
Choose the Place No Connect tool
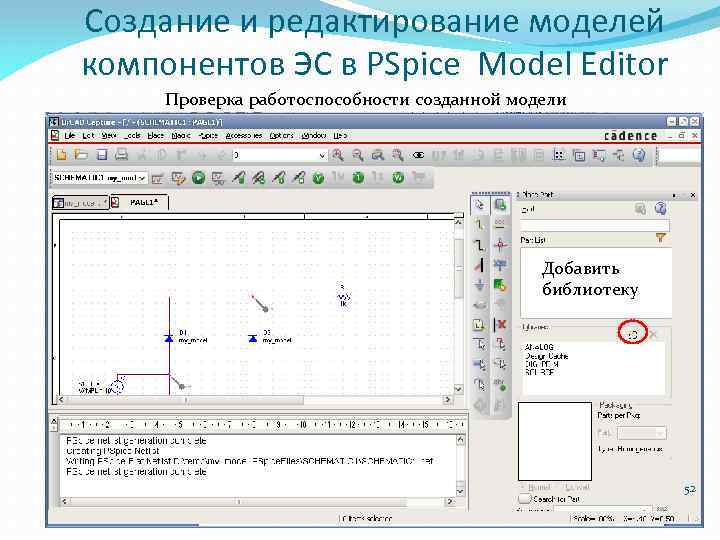click(500, 325)
